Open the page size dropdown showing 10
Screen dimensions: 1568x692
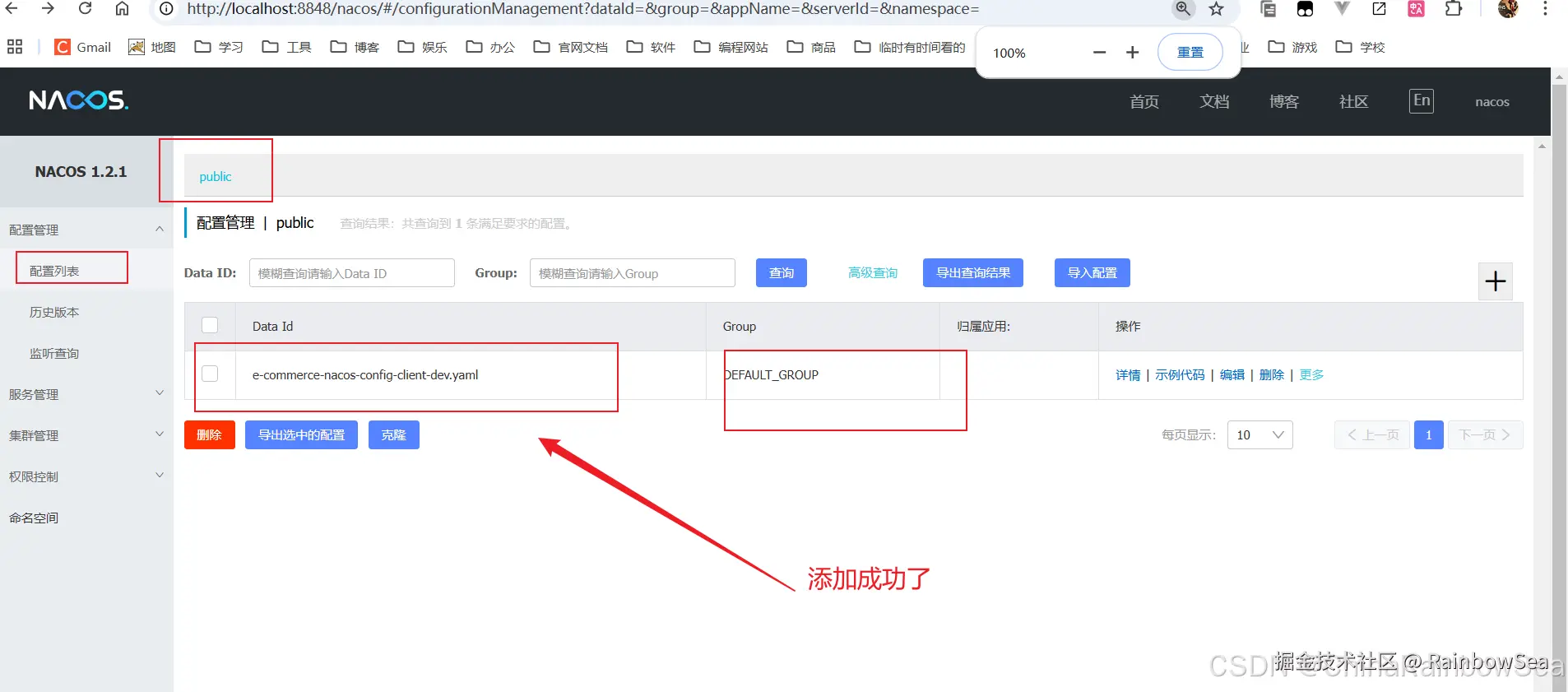[1260, 435]
